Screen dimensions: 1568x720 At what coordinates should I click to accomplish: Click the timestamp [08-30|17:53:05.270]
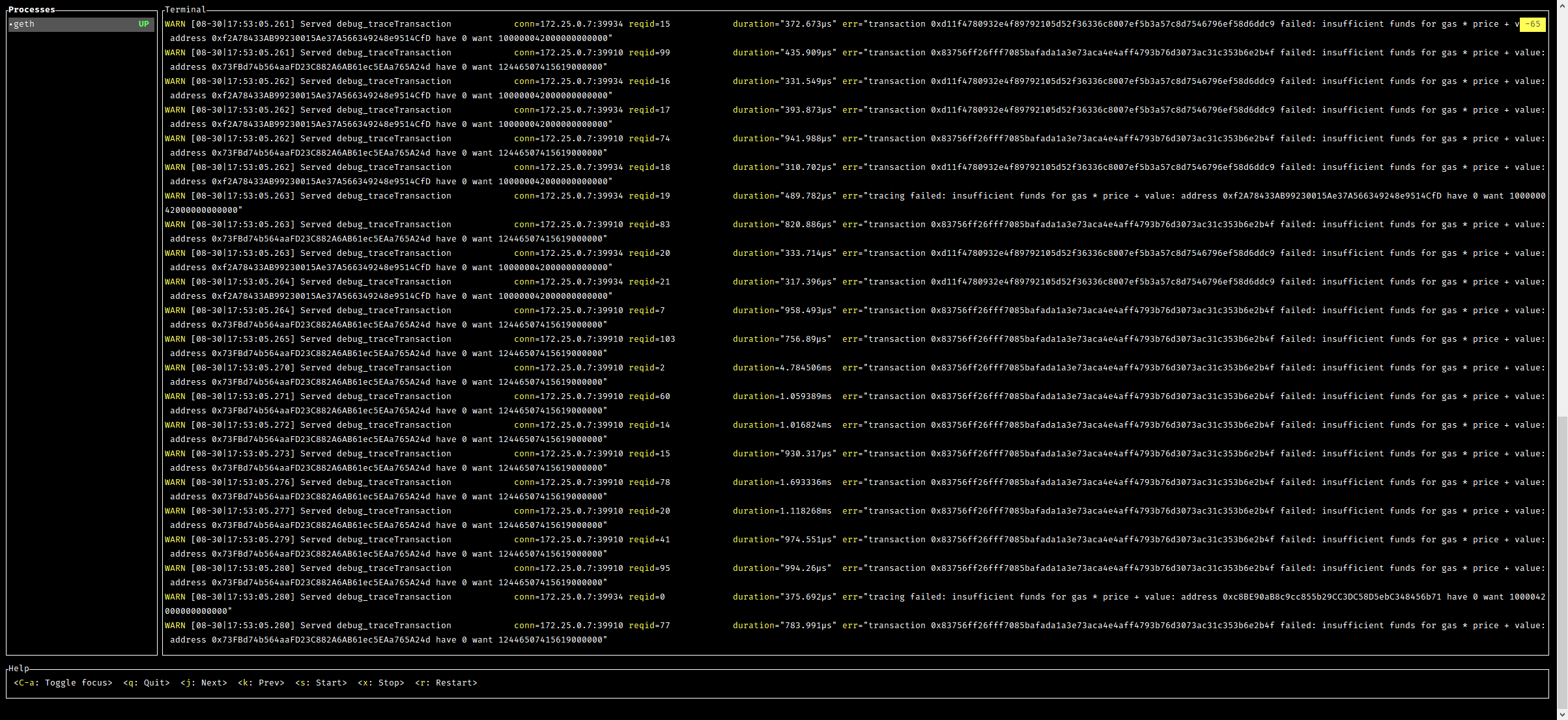point(243,368)
